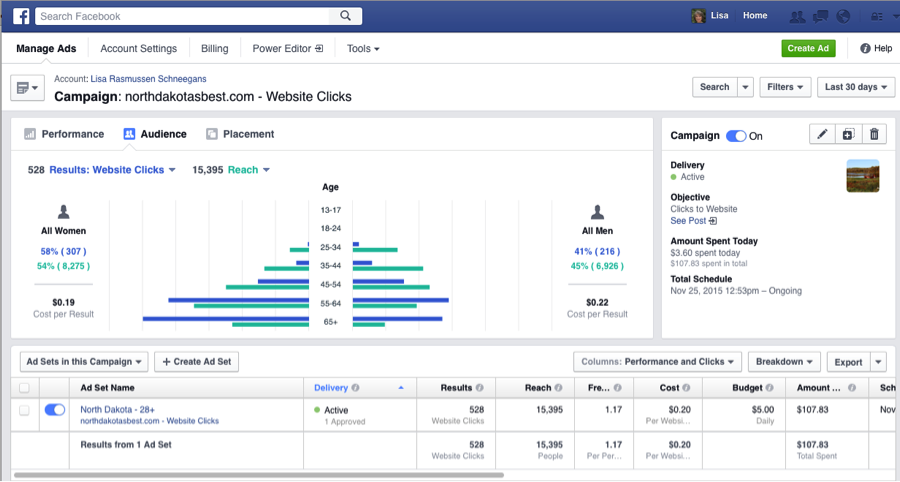The width and height of the screenshot is (900, 482).
Task: Open the messages icon in top bar
Action: pos(820,16)
